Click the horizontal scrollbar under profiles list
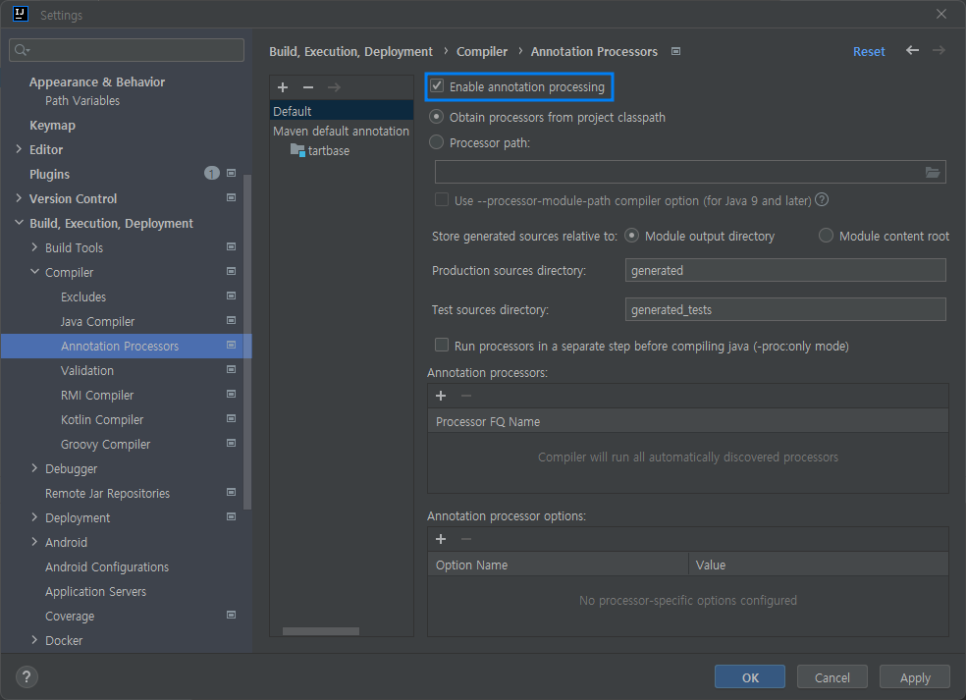The width and height of the screenshot is (966, 700). point(320,631)
